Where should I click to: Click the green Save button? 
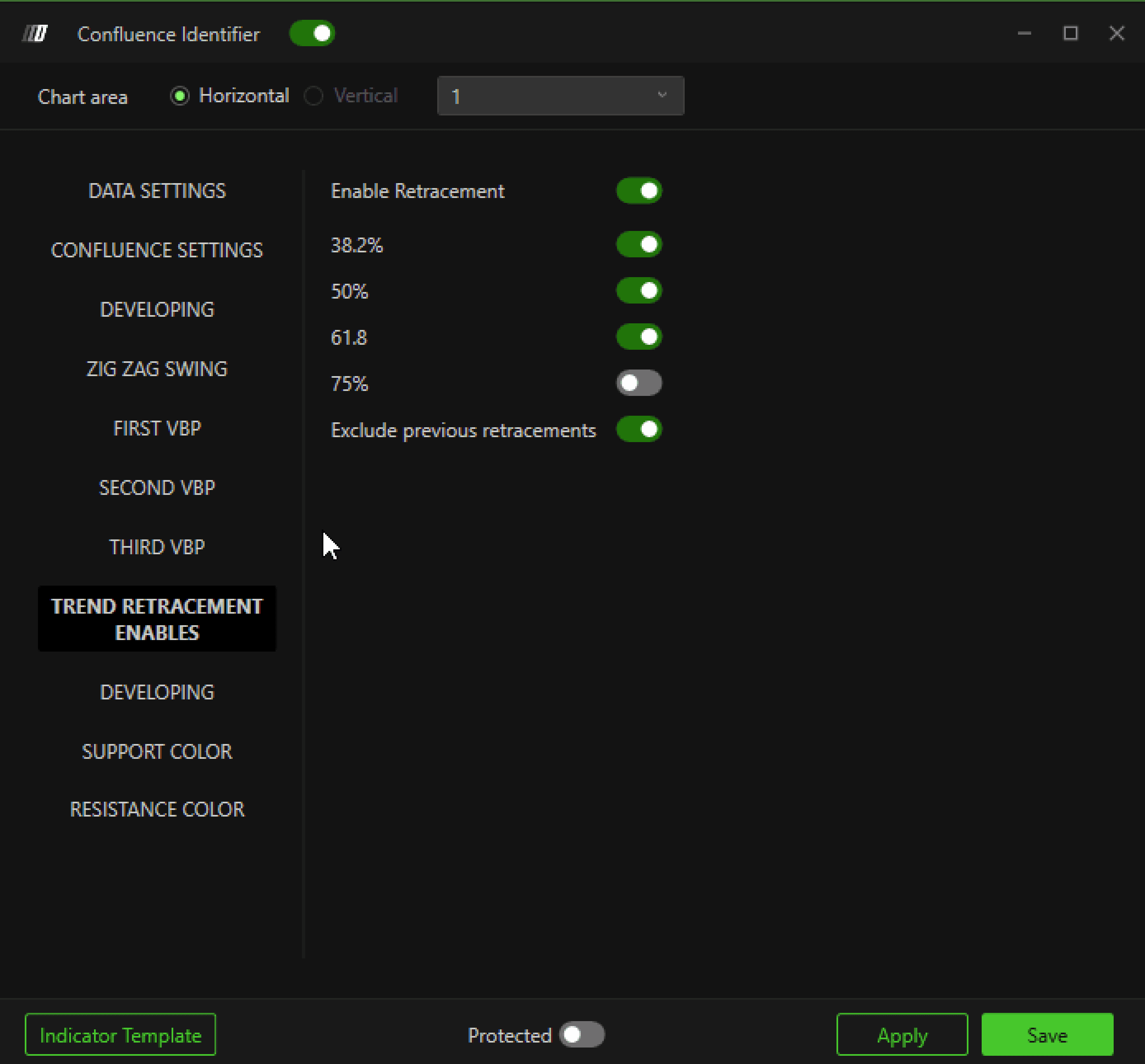(x=1046, y=1035)
